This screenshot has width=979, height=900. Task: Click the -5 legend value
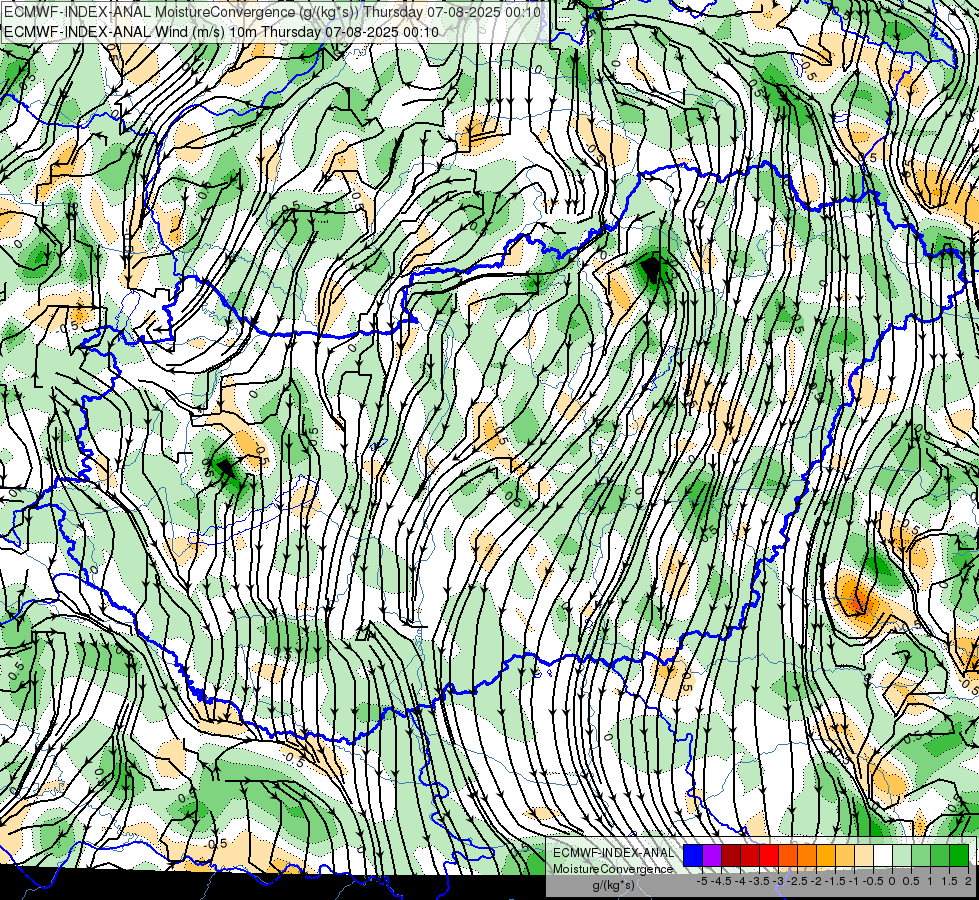(x=702, y=881)
